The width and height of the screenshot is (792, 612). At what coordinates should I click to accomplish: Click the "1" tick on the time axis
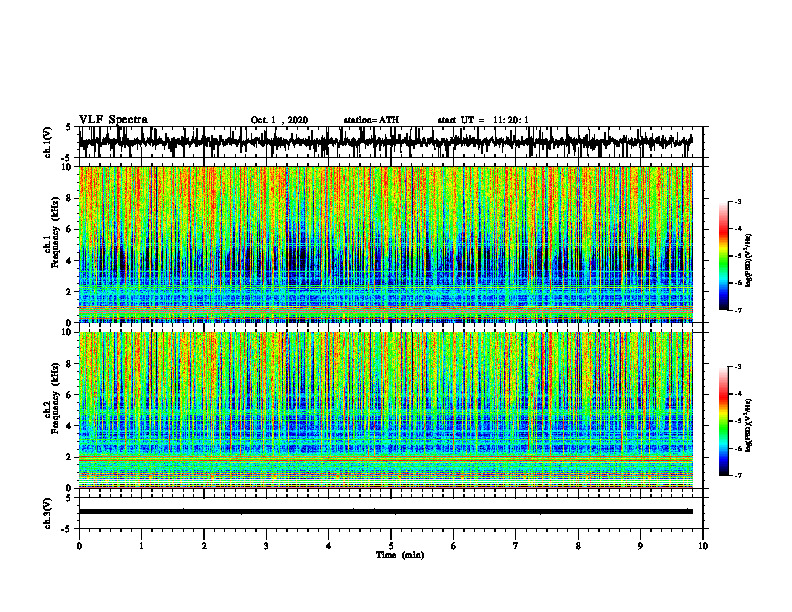click(141, 546)
